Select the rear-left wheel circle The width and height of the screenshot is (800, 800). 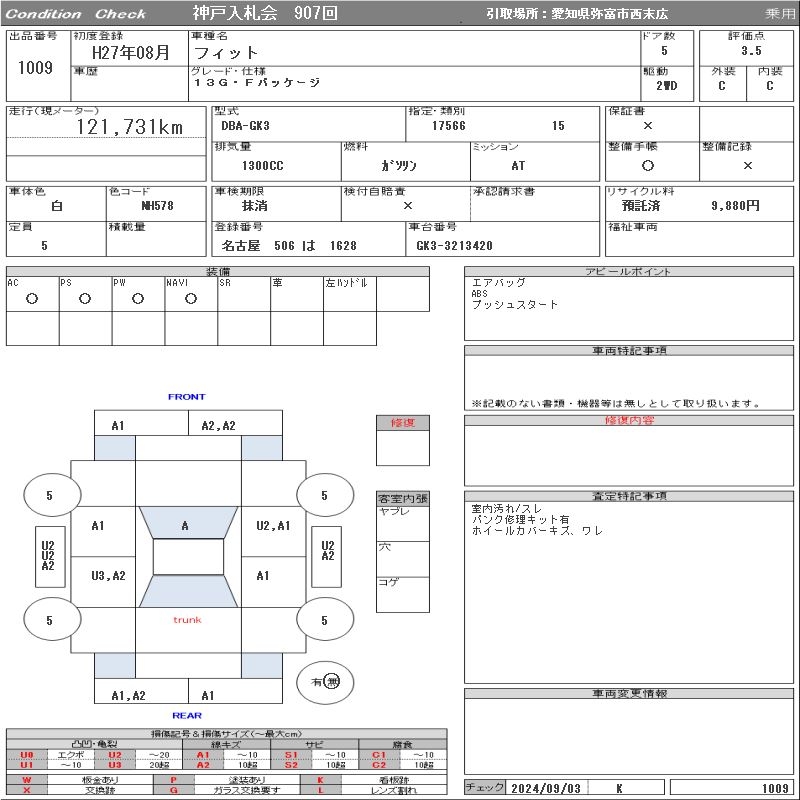click(49, 620)
